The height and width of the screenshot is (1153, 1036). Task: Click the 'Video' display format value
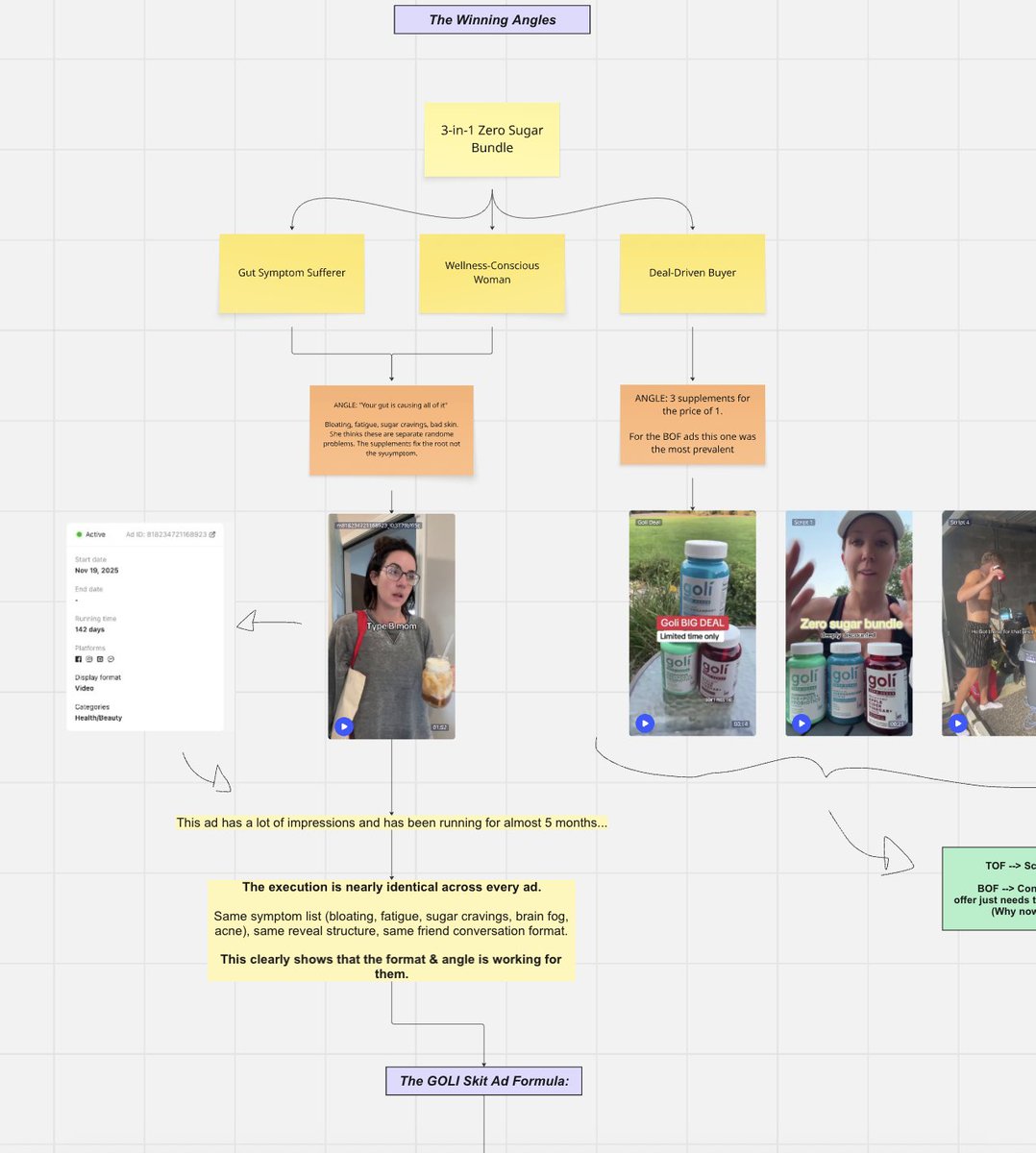point(85,688)
